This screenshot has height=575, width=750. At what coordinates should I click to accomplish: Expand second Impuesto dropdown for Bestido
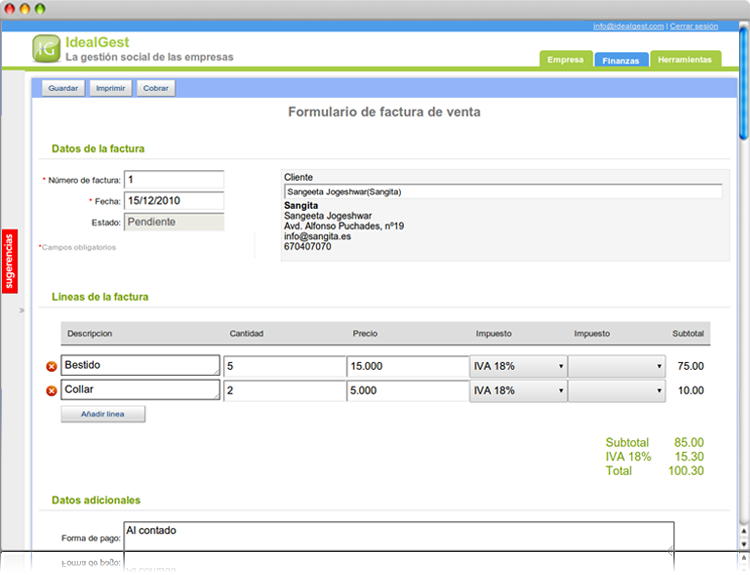(x=617, y=366)
